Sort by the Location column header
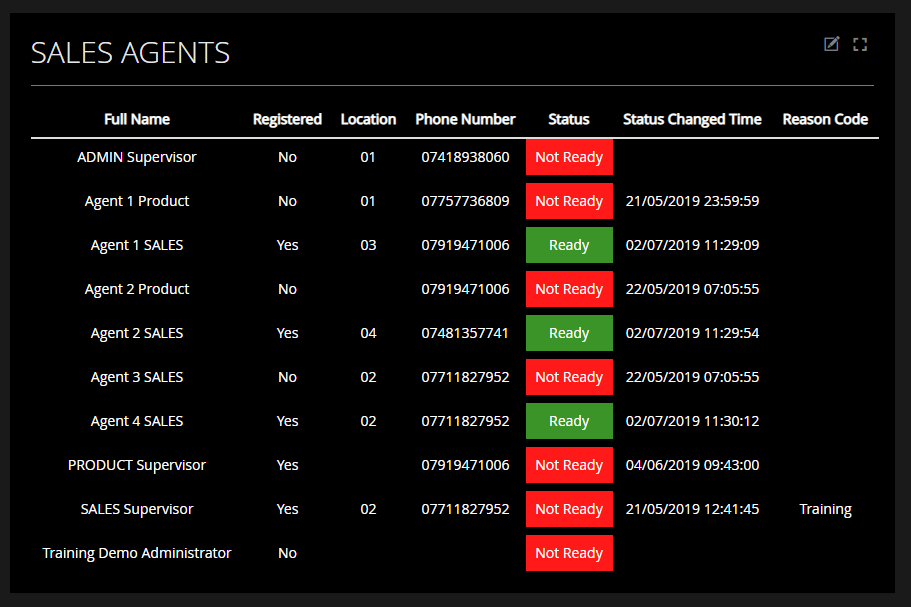Viewport: 911px width, 607px height. (368, 119)
